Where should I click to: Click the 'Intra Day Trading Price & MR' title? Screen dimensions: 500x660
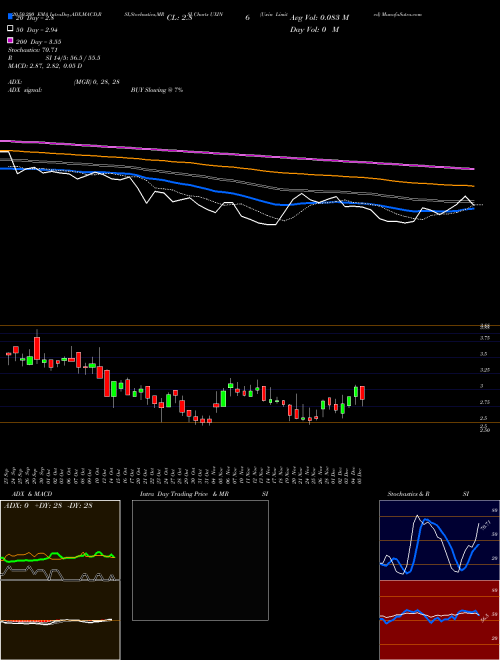184,494
